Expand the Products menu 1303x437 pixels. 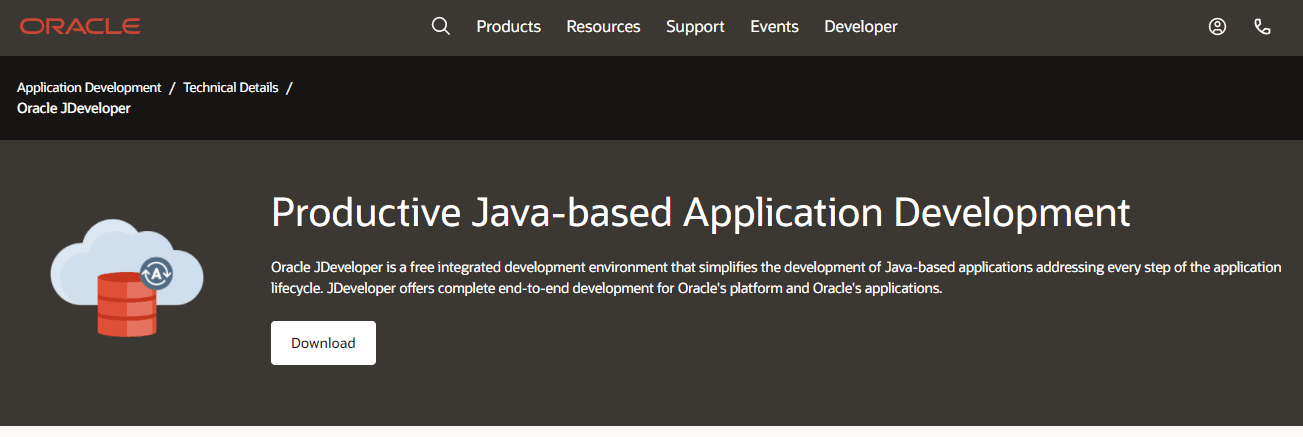508,27
